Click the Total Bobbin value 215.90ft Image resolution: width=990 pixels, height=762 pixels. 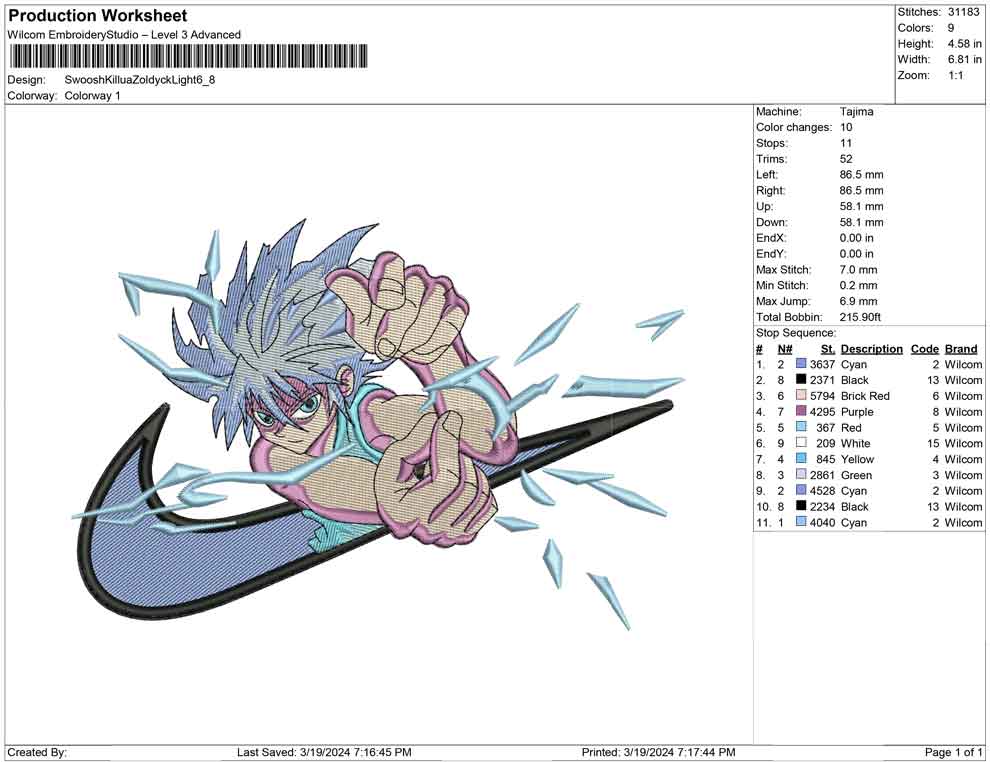pyautogui.click(x=860, y=317)
